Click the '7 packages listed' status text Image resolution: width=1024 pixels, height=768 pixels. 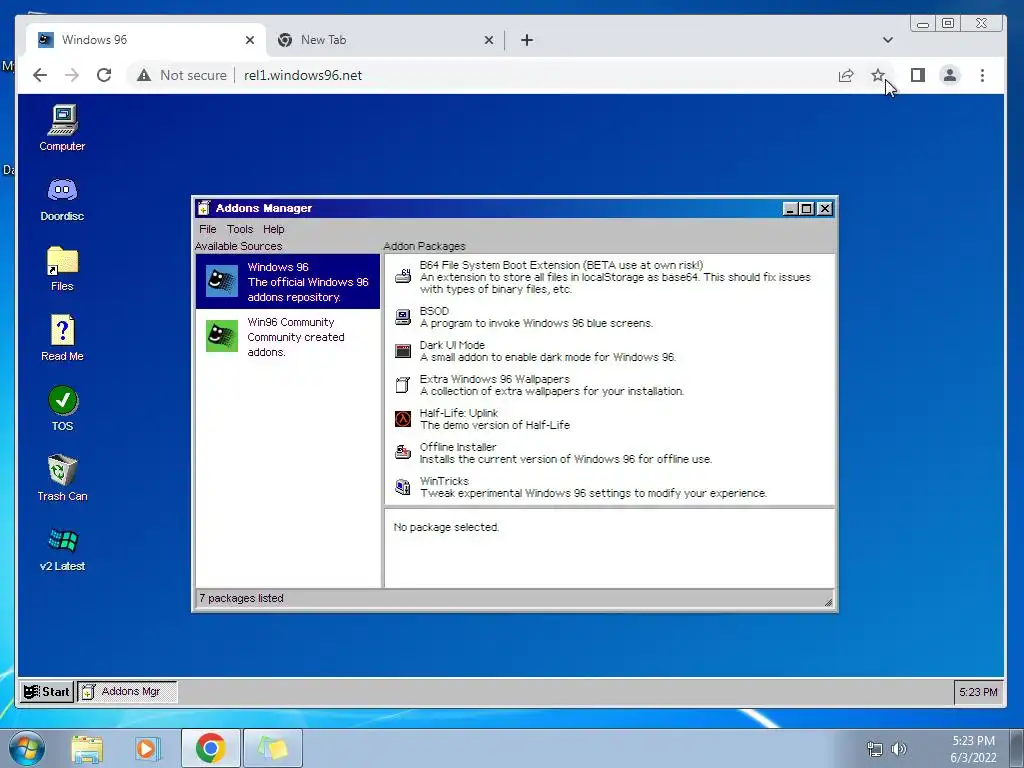click(241, 598)
